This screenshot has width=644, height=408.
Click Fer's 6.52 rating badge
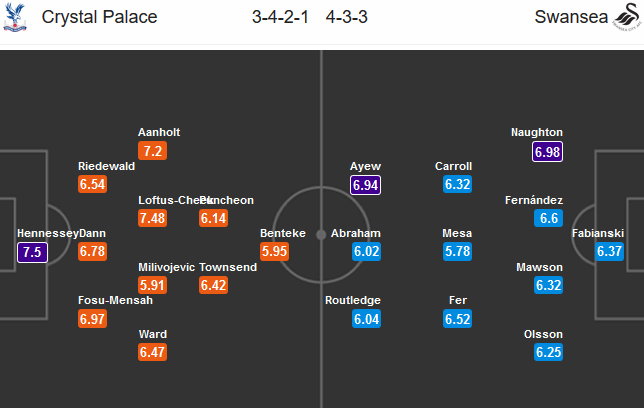pyautogui.click(x=457, y=319)
